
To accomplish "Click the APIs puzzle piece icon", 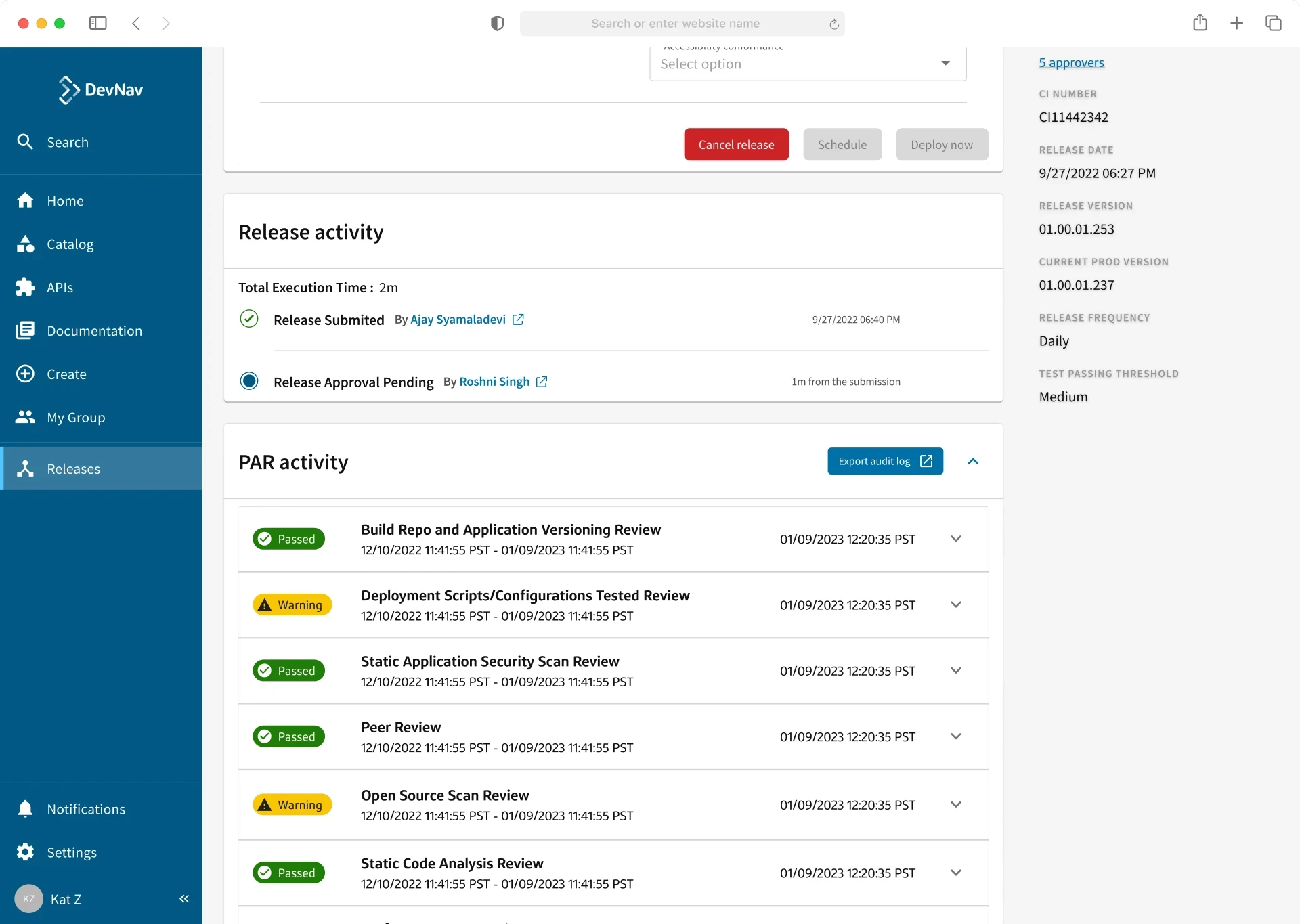I will [x=25, y=288].
